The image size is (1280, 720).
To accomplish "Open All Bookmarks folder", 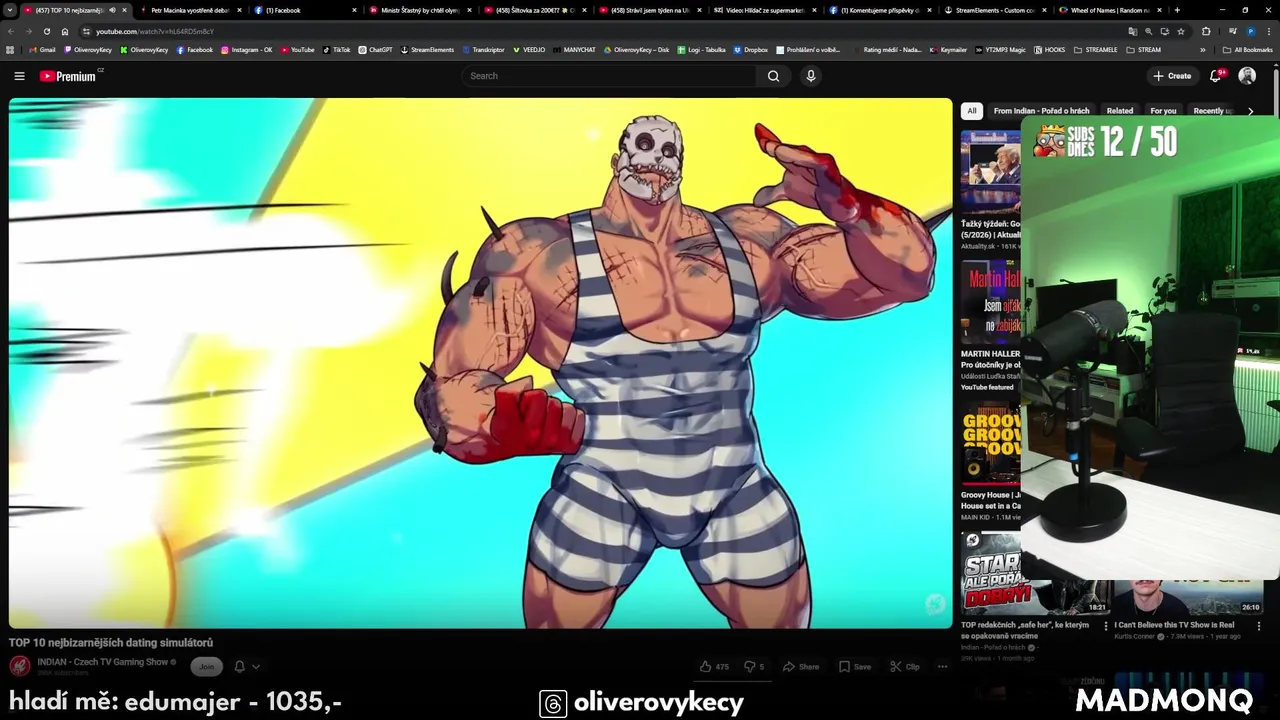I will pyautogui.click(x=1247, y=49).
